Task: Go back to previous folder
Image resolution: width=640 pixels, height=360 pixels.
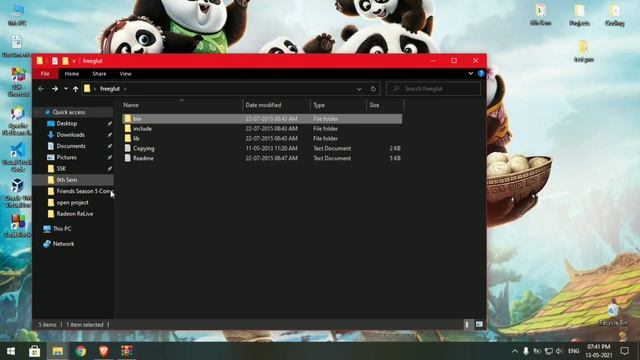Action: (x=41, y=89)
